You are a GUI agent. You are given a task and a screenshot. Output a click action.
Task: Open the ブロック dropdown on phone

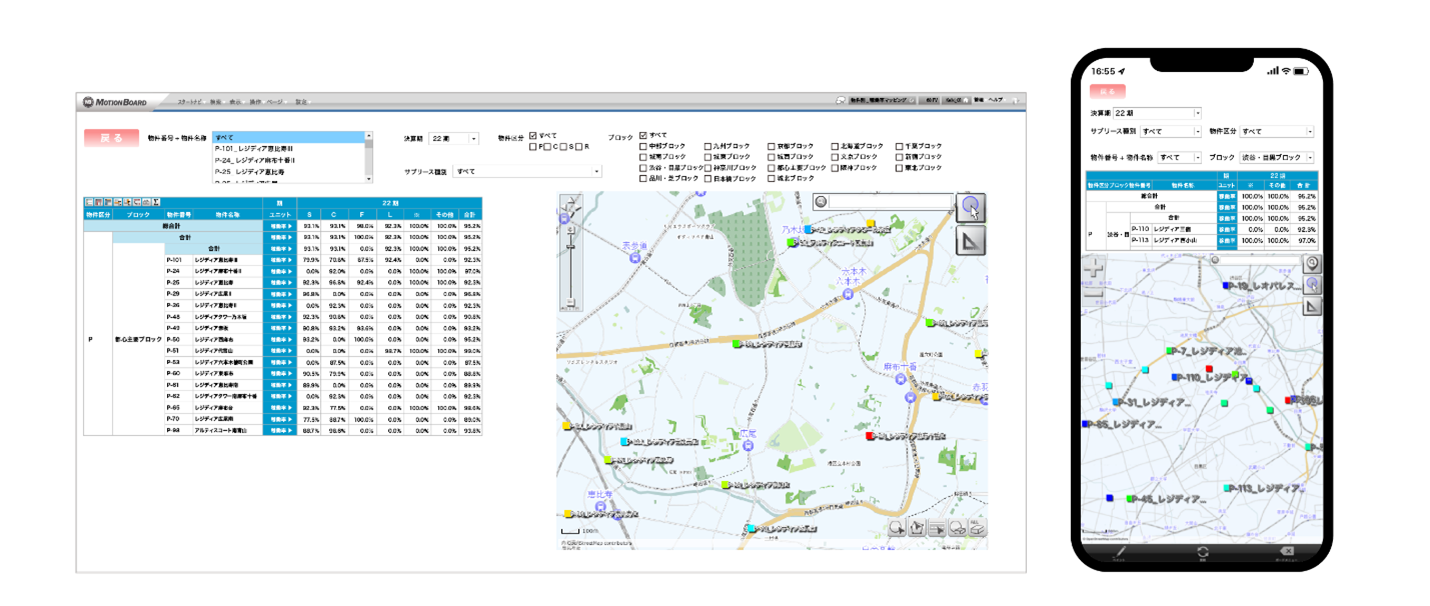point(1276,157)
